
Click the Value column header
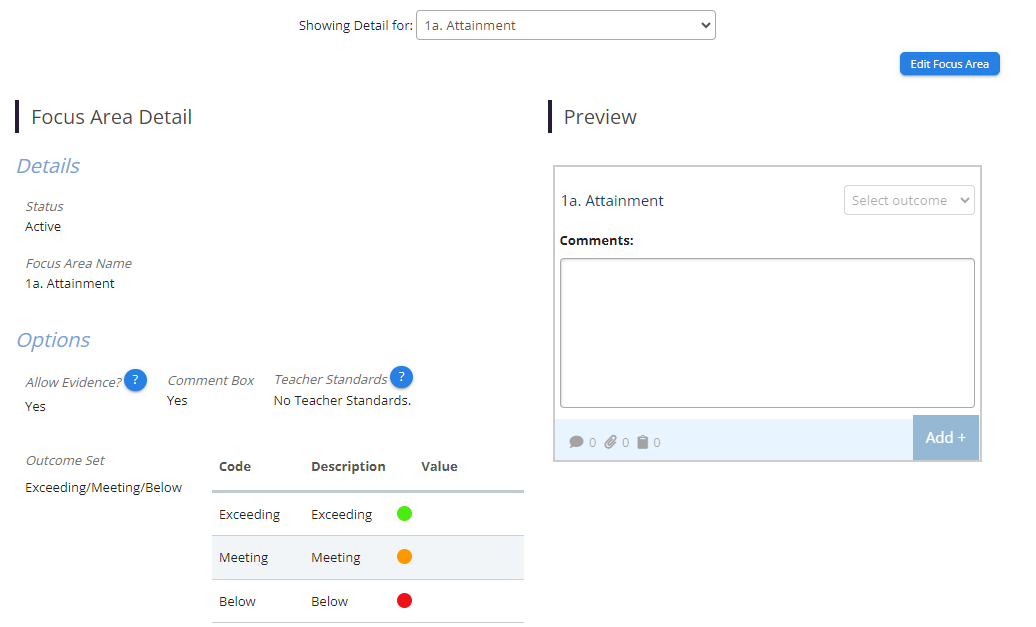[439, 467]
